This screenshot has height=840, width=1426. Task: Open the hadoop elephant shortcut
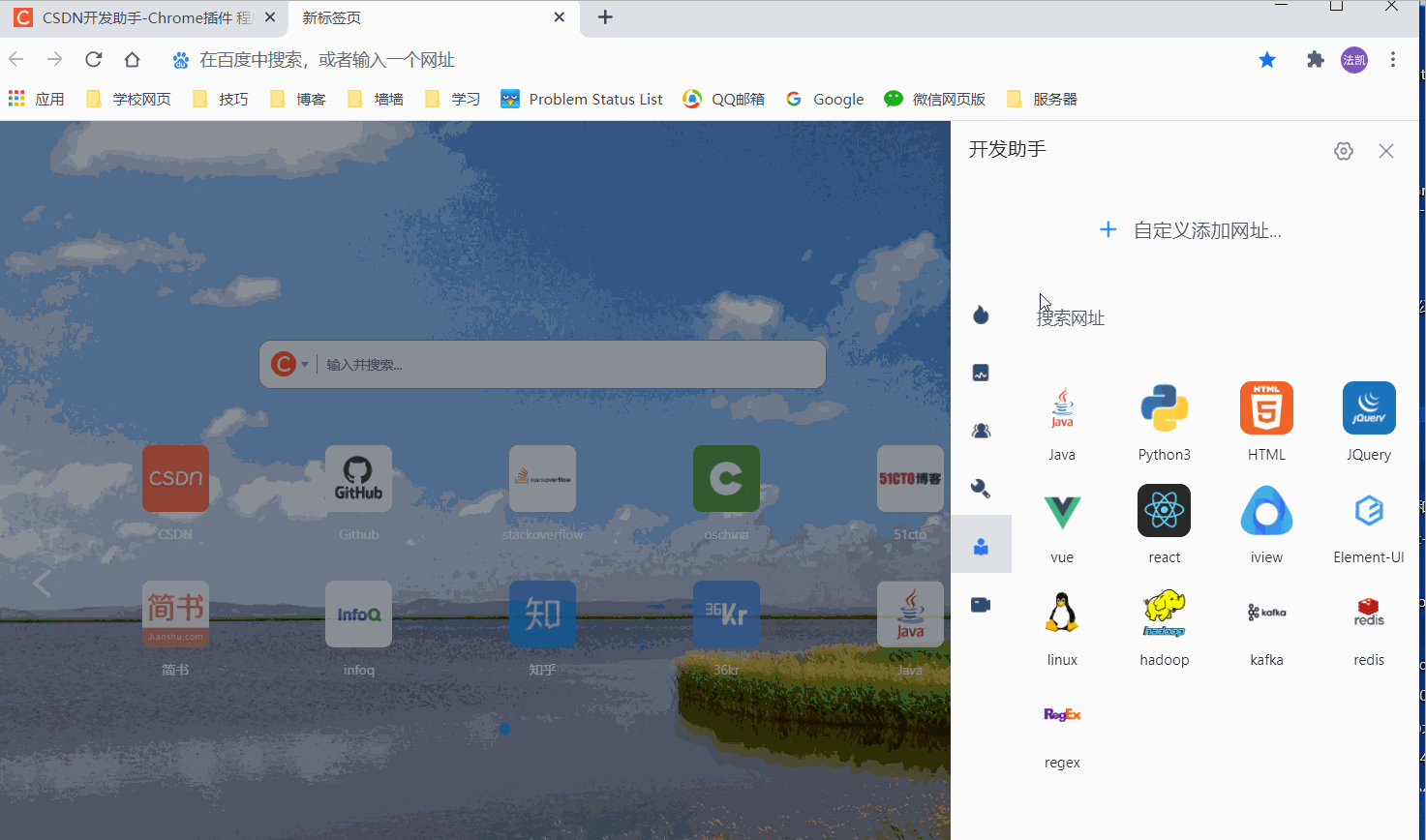tap(1165, 614)
